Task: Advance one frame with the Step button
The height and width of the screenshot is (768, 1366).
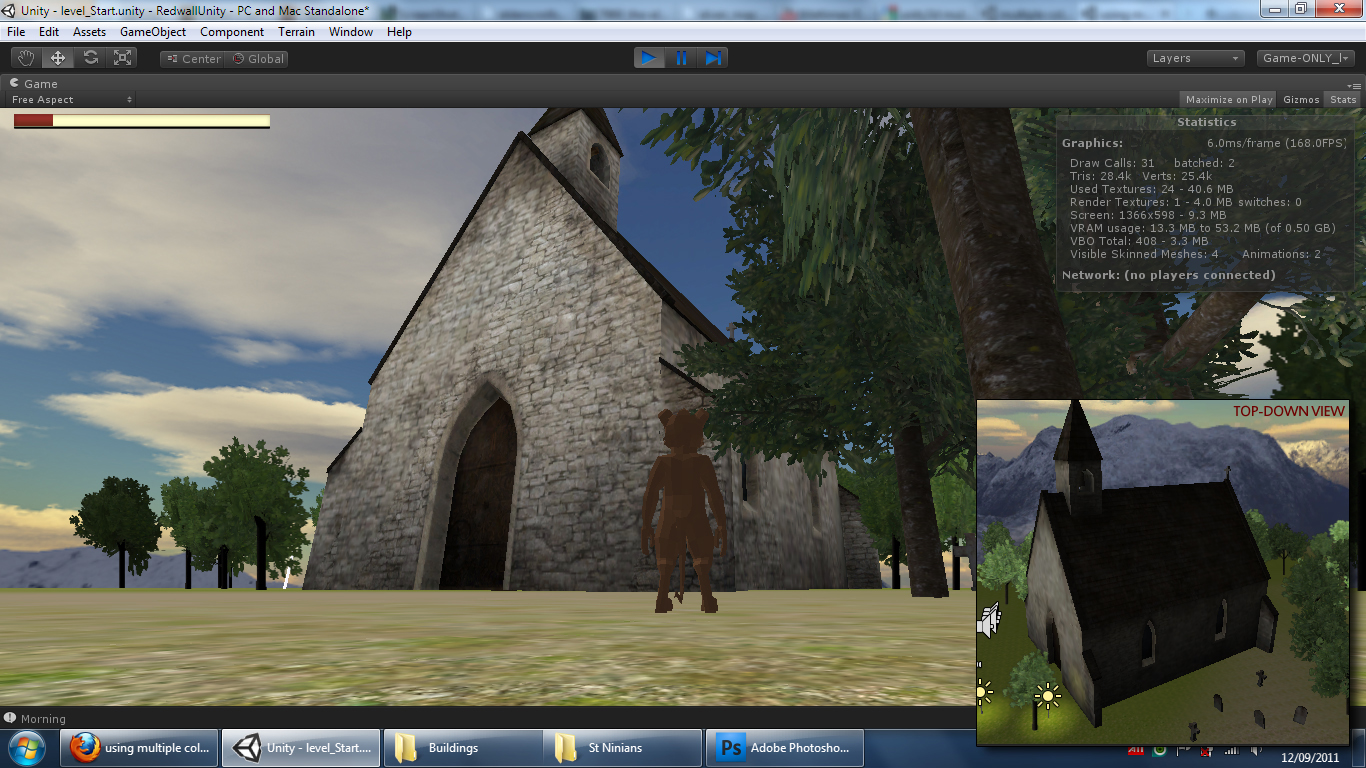Action: (x=713, y=58)
